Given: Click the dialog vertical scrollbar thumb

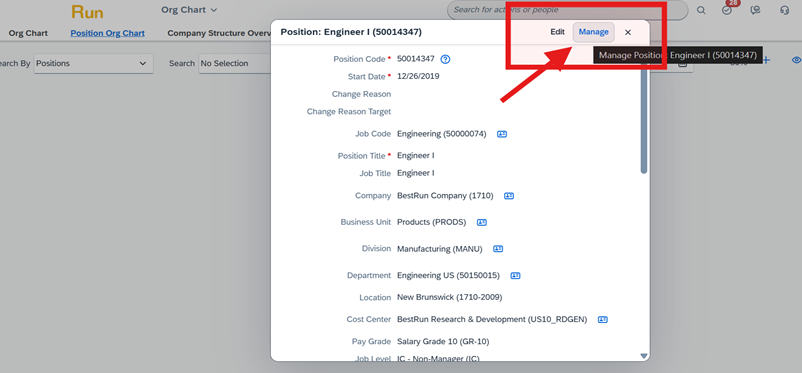Looking at the screenshot, I should [x=644, y=118].
